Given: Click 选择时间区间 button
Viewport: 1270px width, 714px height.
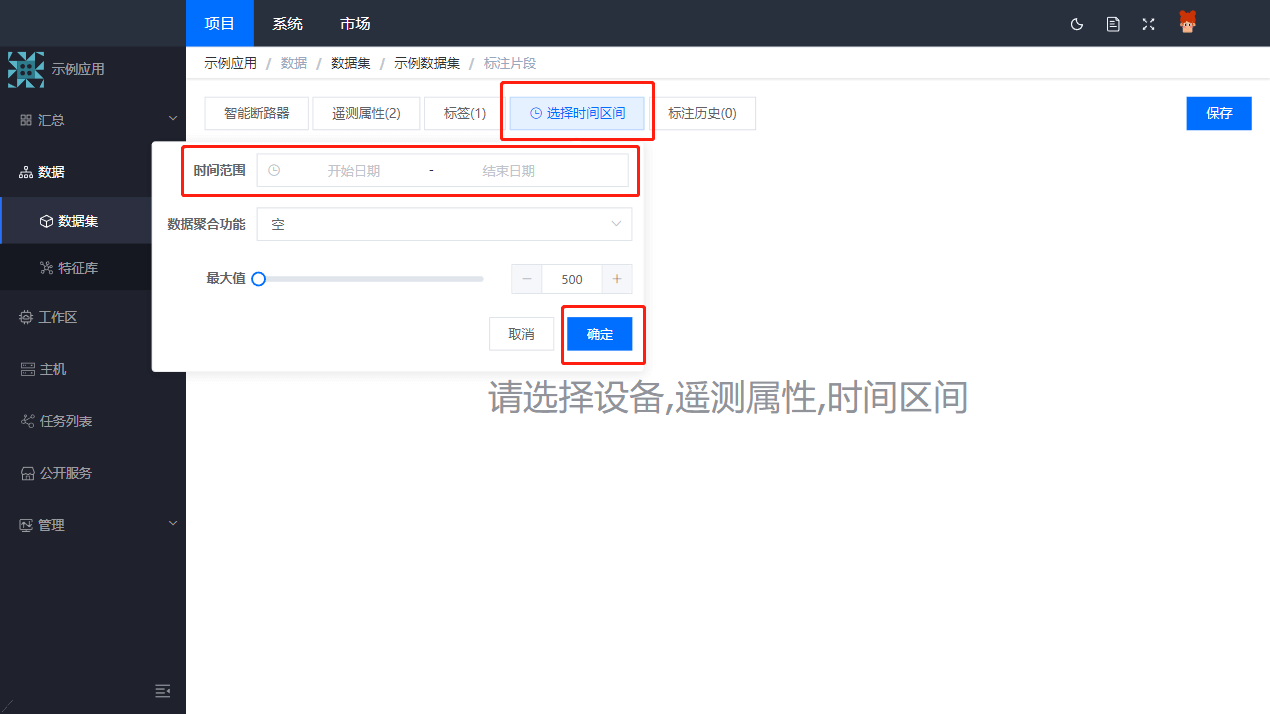Looking at the screenshot, I should [577, 113].
